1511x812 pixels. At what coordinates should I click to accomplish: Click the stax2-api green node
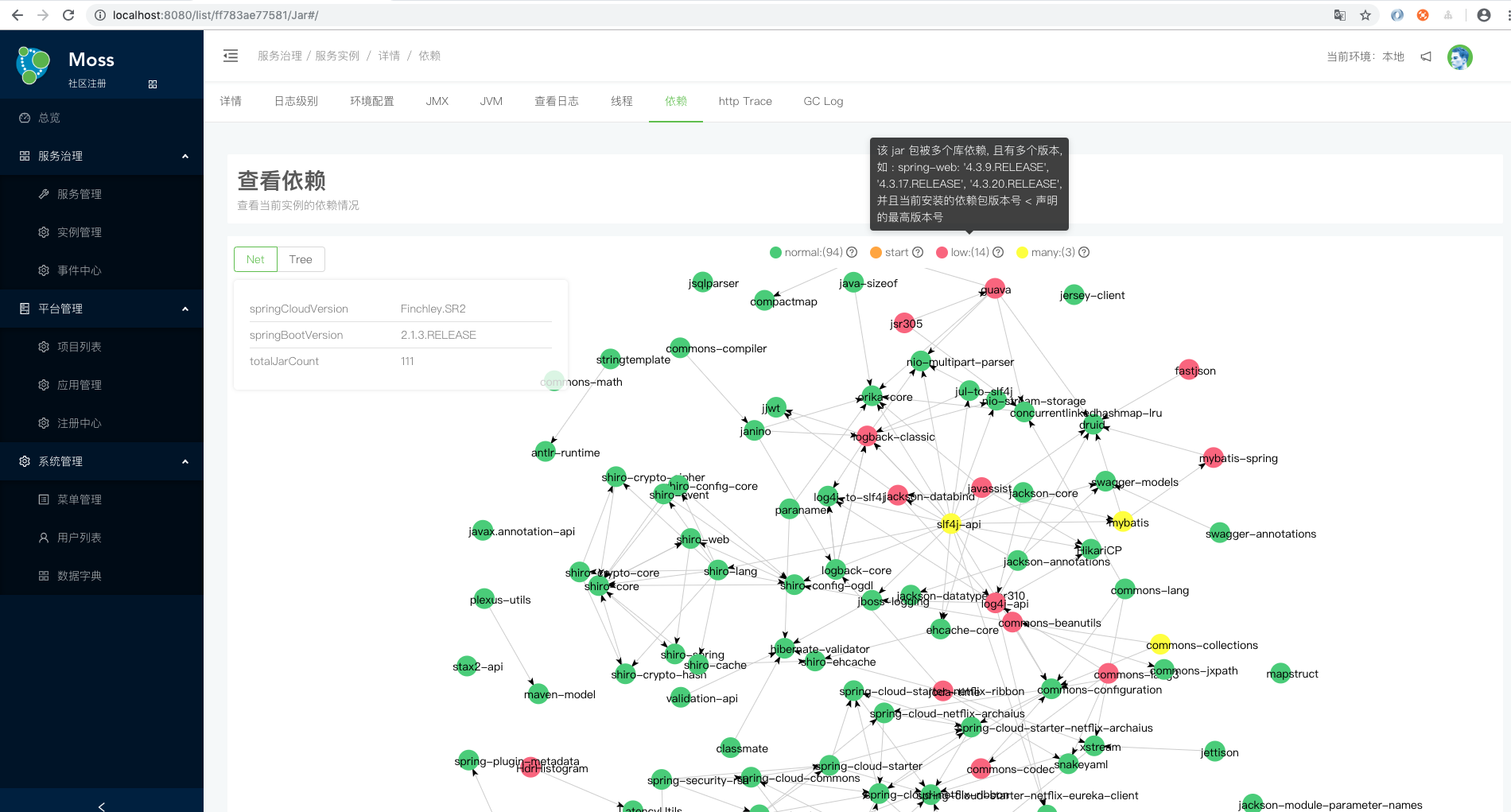coord(465,666)
